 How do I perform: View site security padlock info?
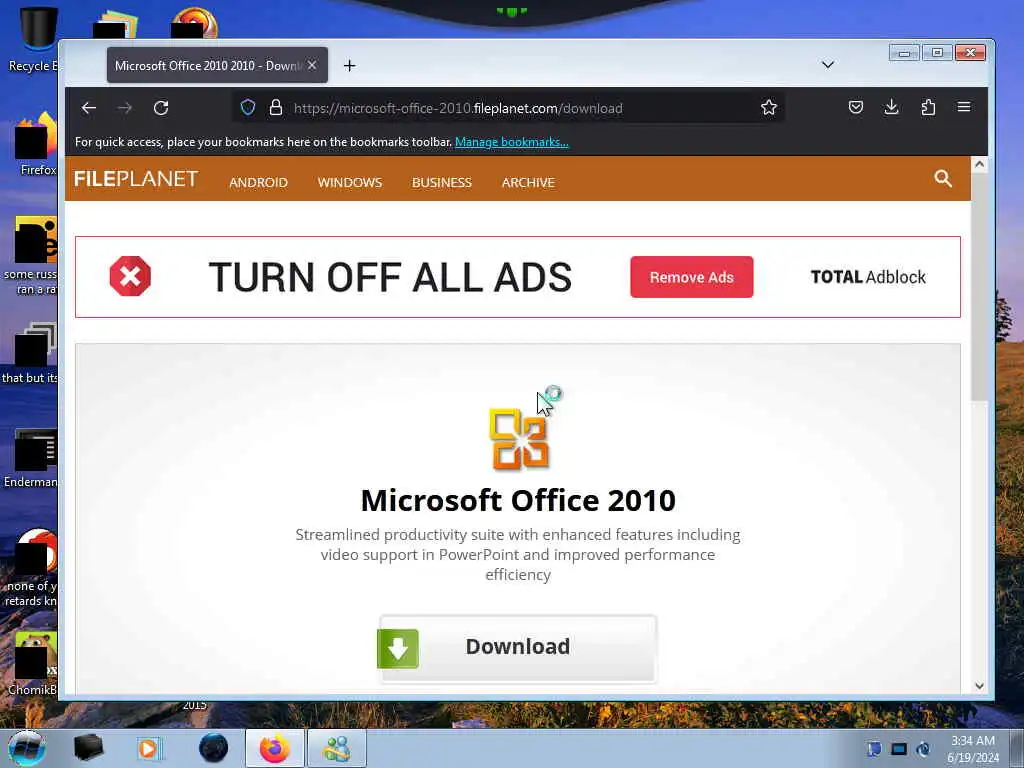click(276, 107)
